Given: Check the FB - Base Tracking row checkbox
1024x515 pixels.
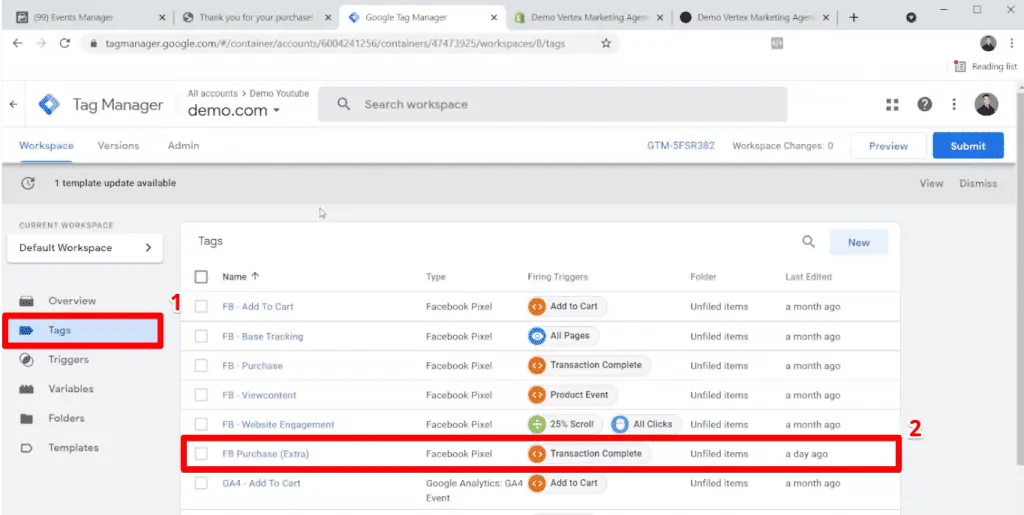Looking at the screenshot, I should click(201, 336).
